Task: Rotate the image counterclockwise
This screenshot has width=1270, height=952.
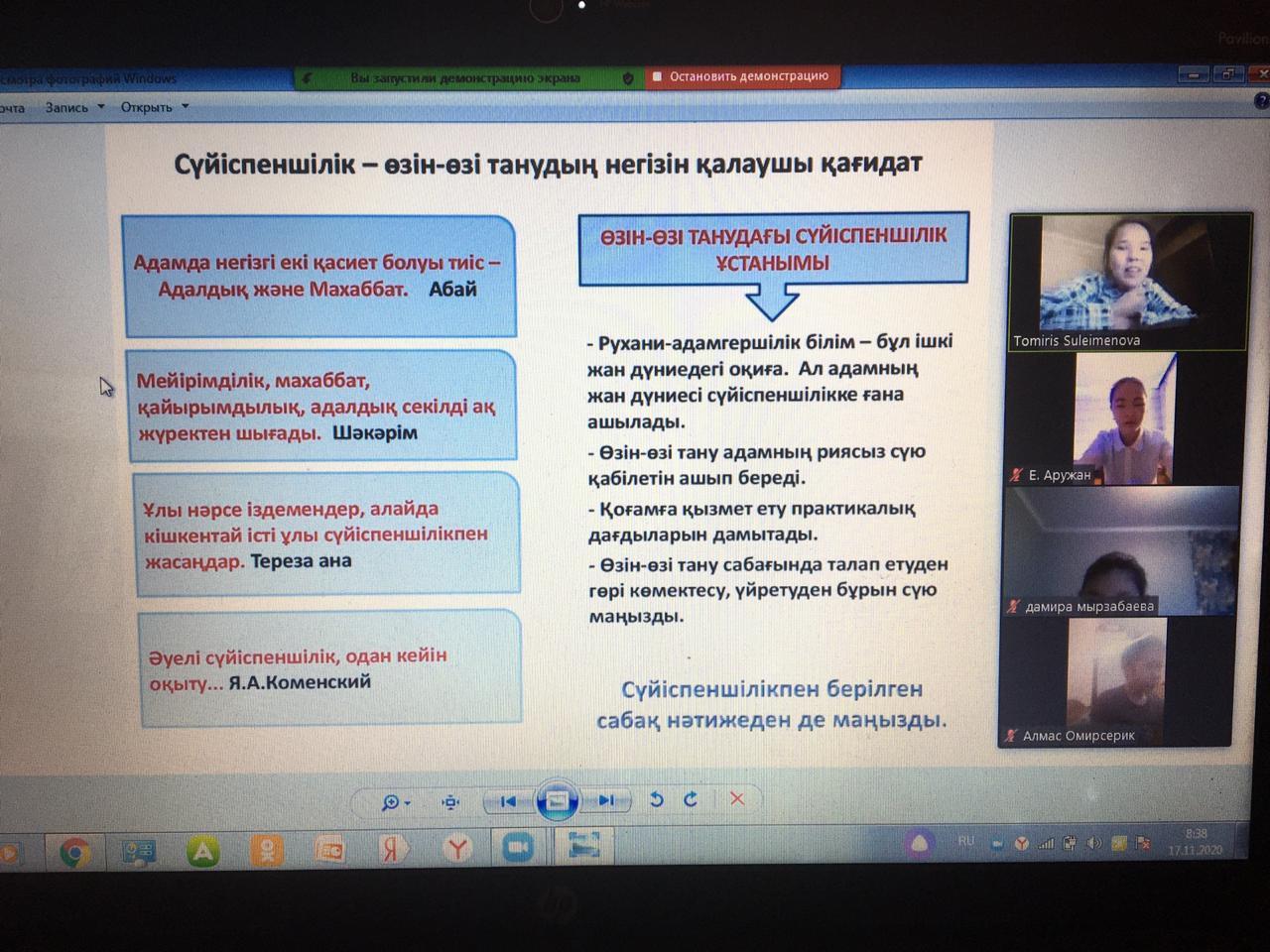Action: tap(656, 799)
